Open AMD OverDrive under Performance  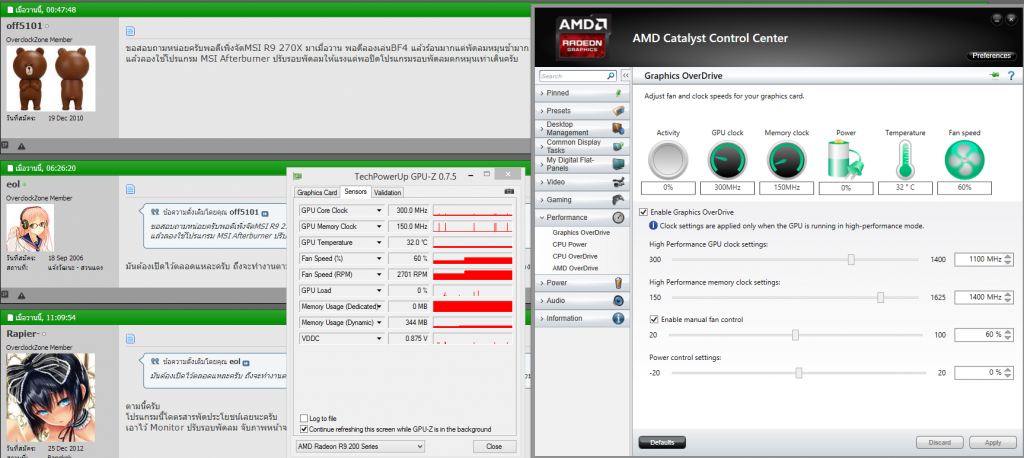click(x=575, y=268)
